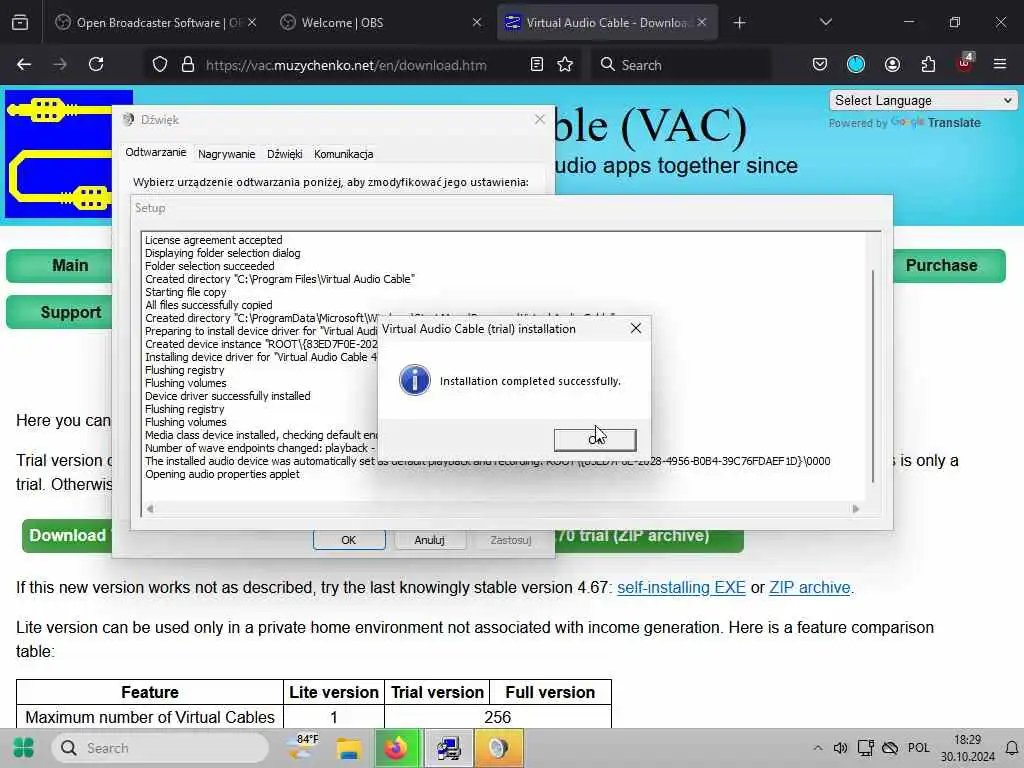Click the site security padlock icon
This screenshot has width=1024, height=768.
point(188,65)
